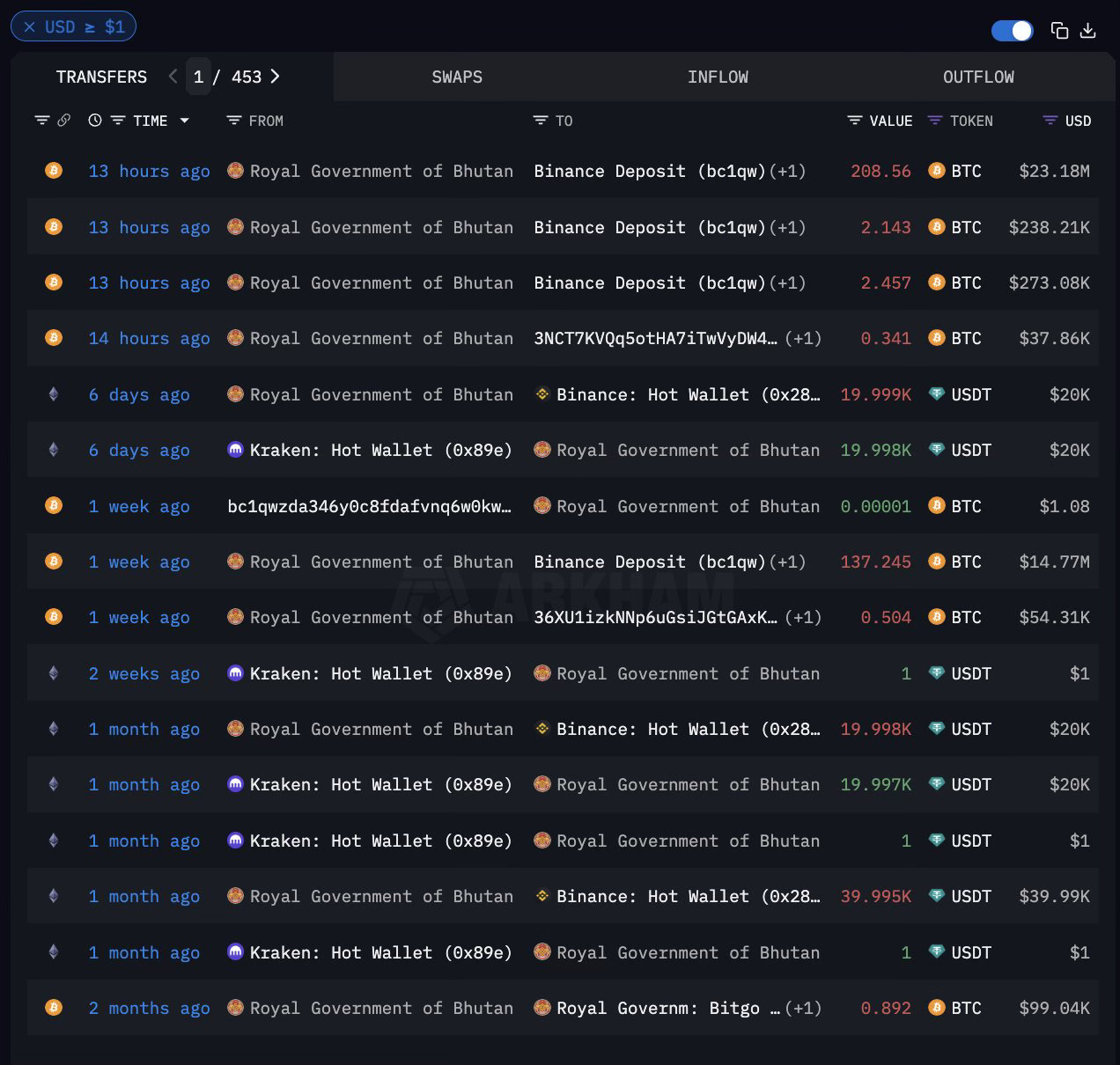Click the clock icon in TIME header

(95, 121)
